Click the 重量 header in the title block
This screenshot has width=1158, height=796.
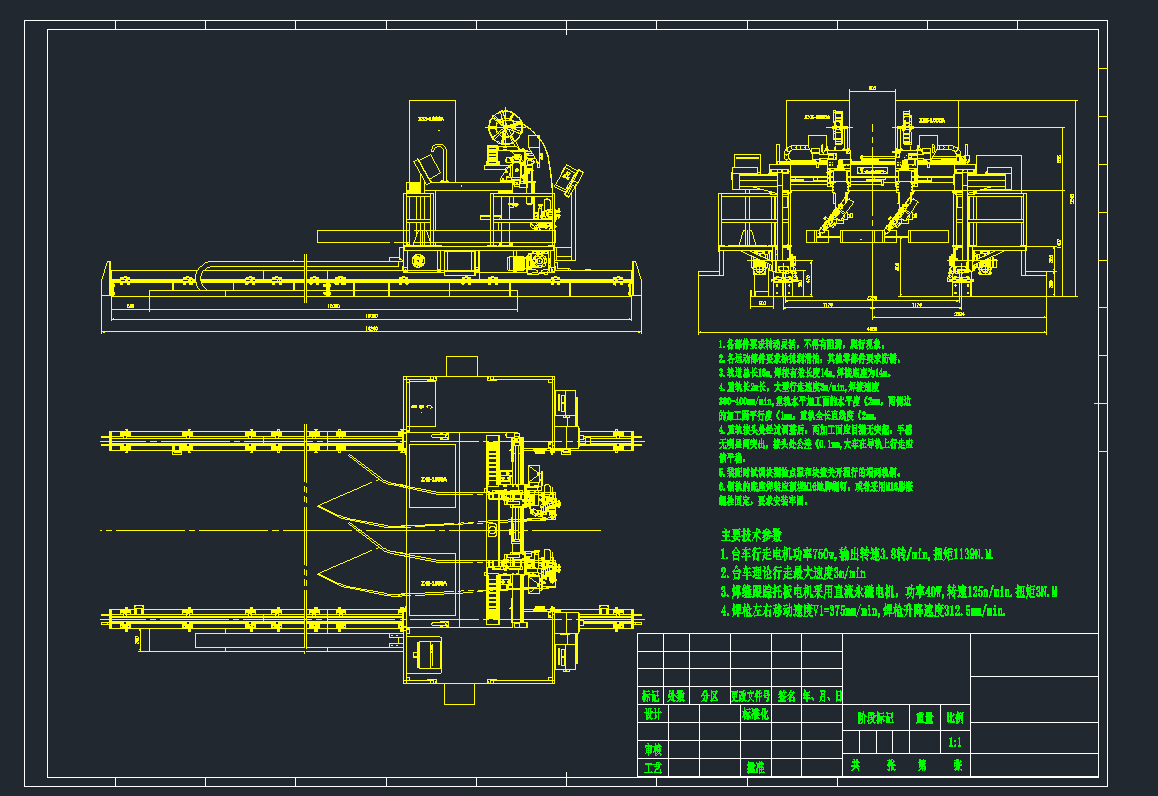point(924,718)
